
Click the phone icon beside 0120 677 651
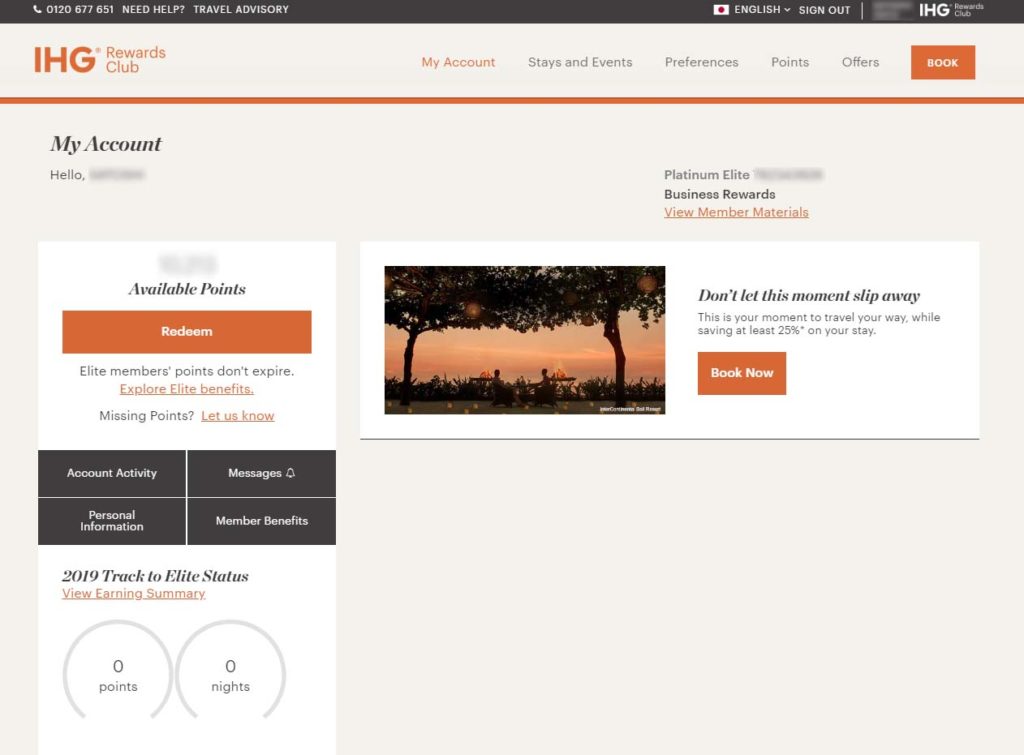point(37,9)
